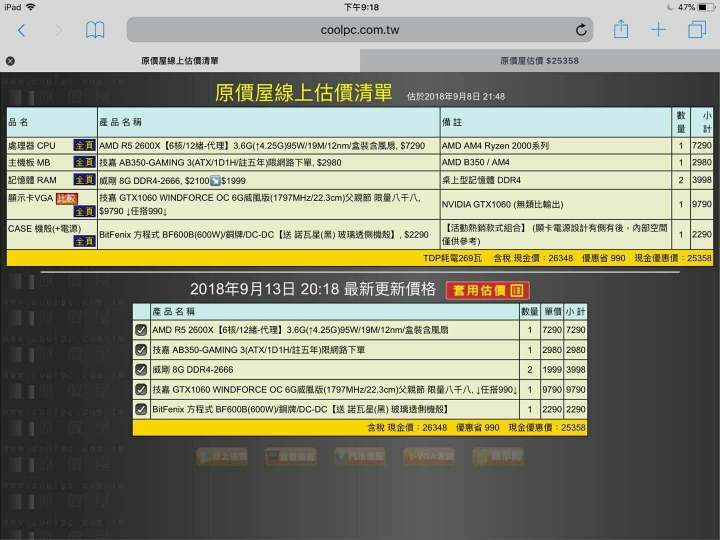Select the AMD R5 2600X product name in the top table
This screenshot has width=720, height=540.
[x=262, y=146]
